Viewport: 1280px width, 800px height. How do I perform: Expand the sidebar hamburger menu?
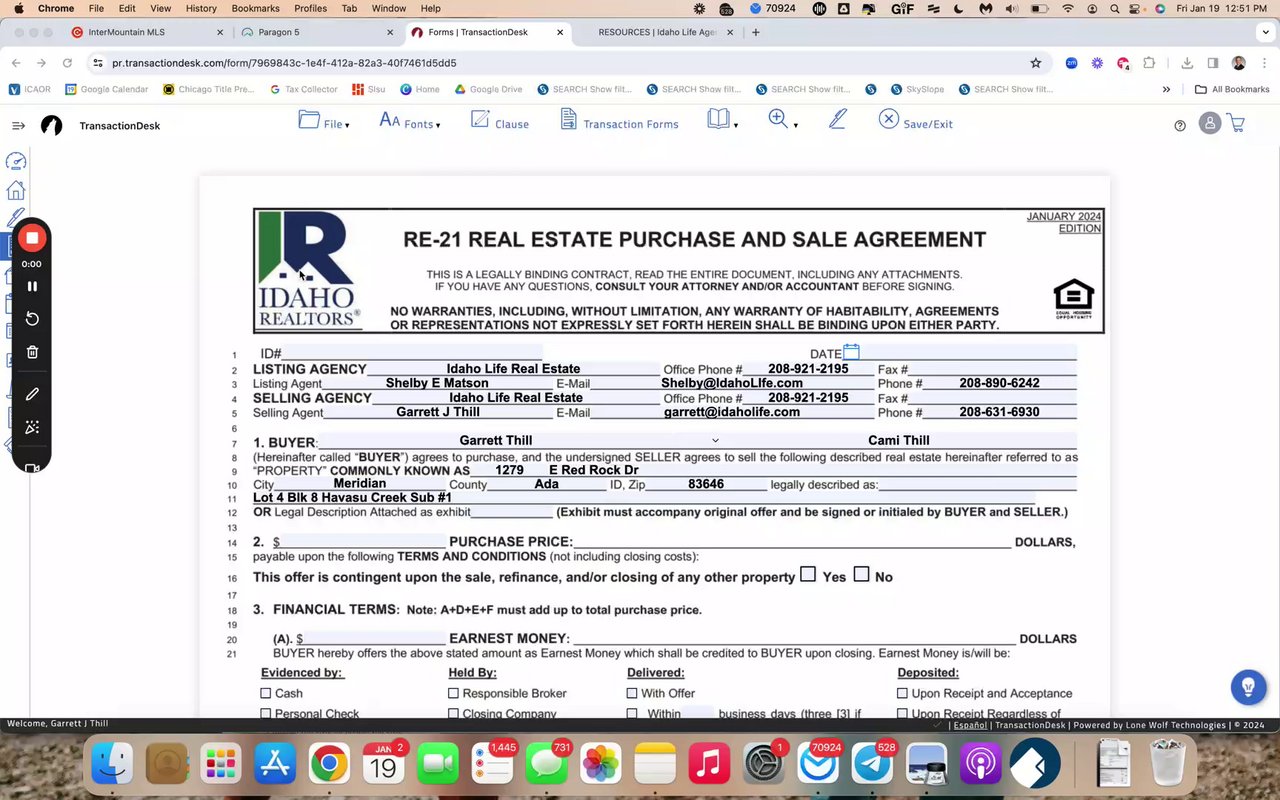point(18,126)
